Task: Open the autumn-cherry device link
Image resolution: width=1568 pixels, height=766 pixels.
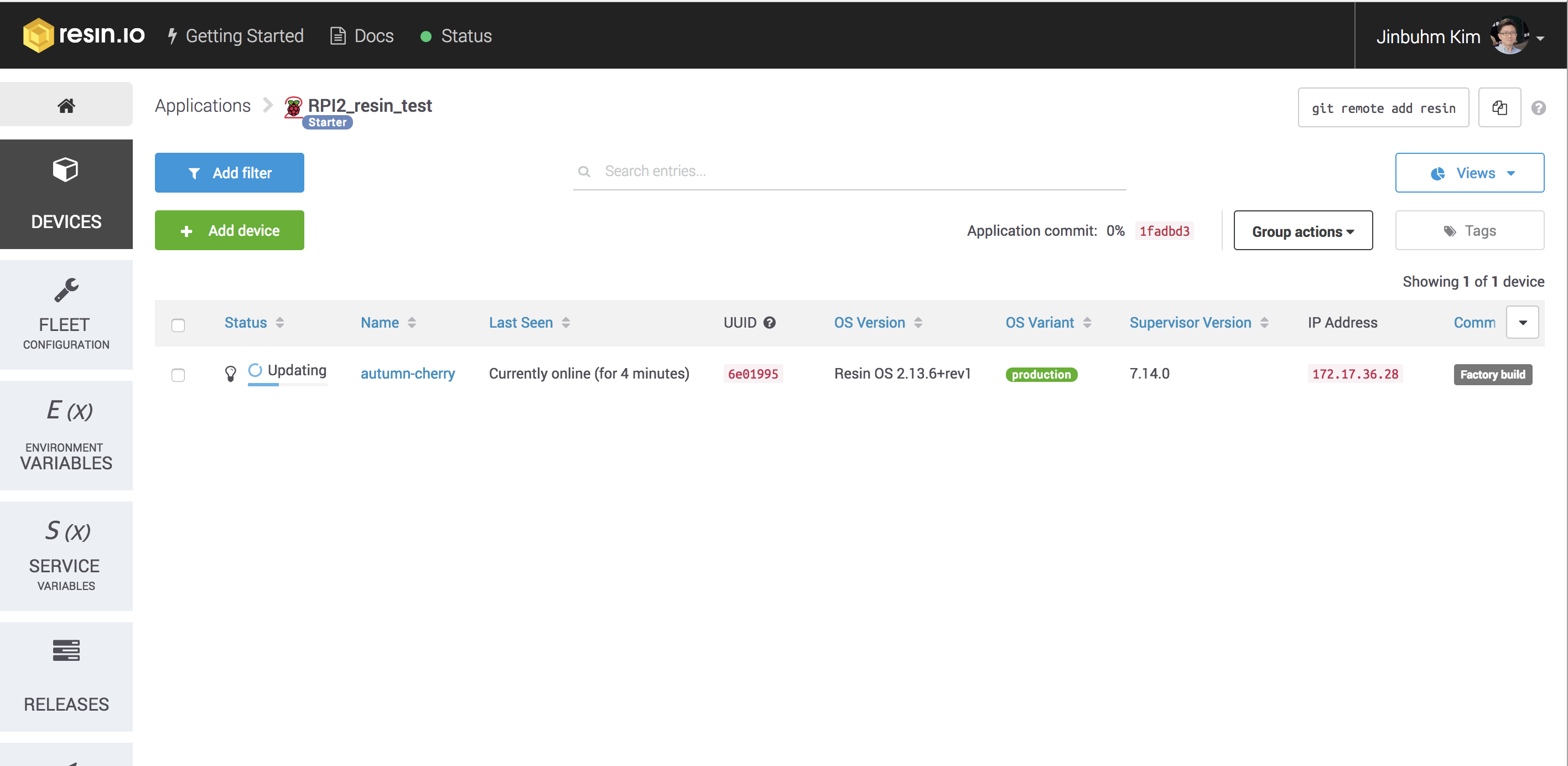Action: coord(407,373)
